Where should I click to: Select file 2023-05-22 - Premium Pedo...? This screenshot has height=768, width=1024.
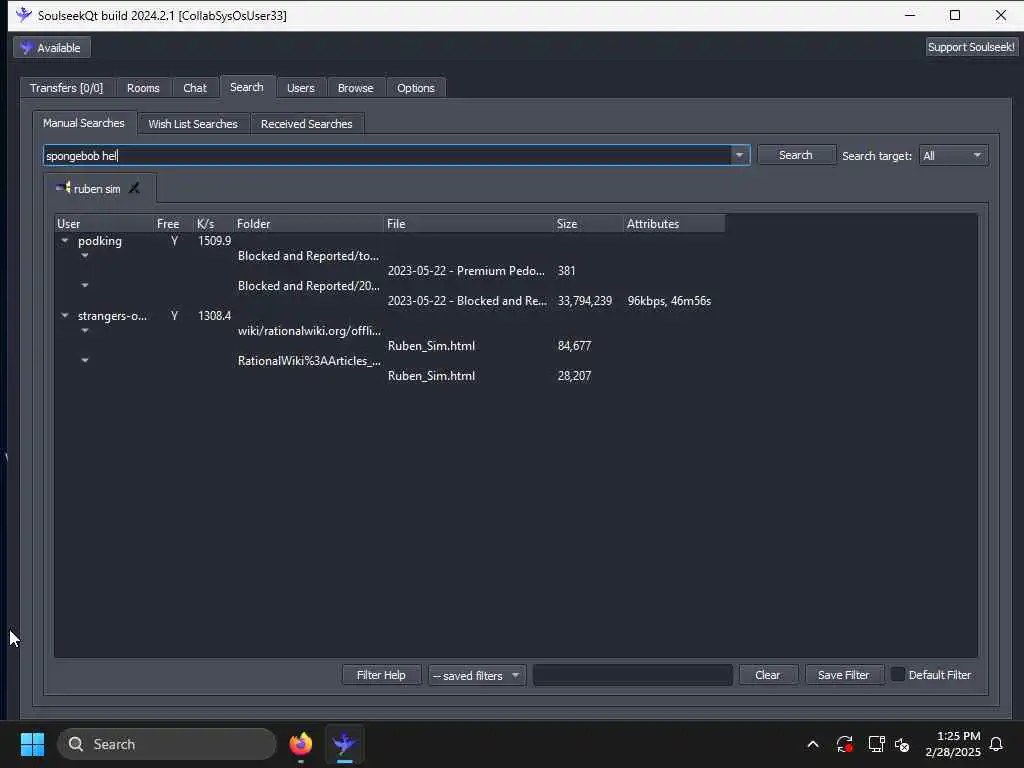(466, 270)
